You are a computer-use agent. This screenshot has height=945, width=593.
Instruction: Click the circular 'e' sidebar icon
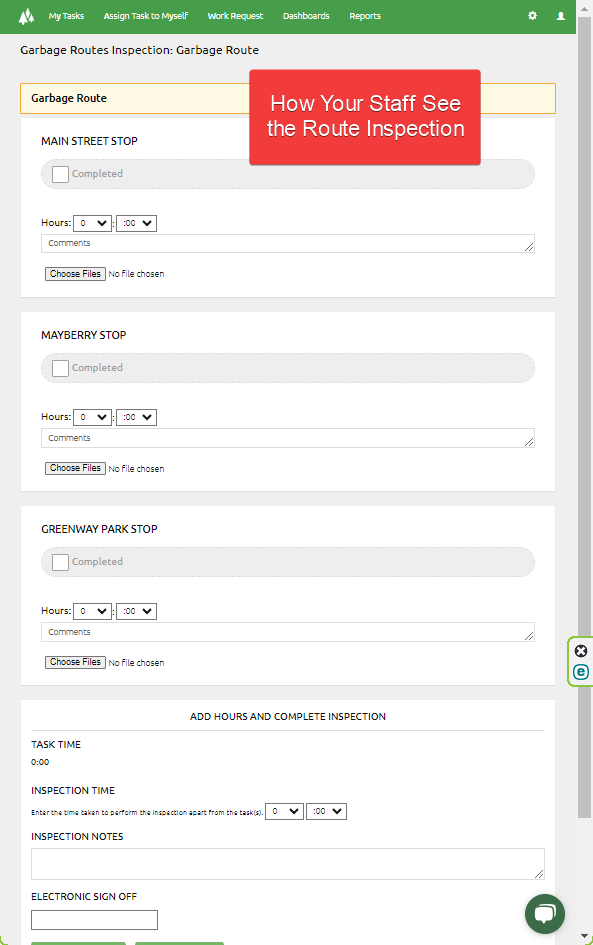pos(581,672)
